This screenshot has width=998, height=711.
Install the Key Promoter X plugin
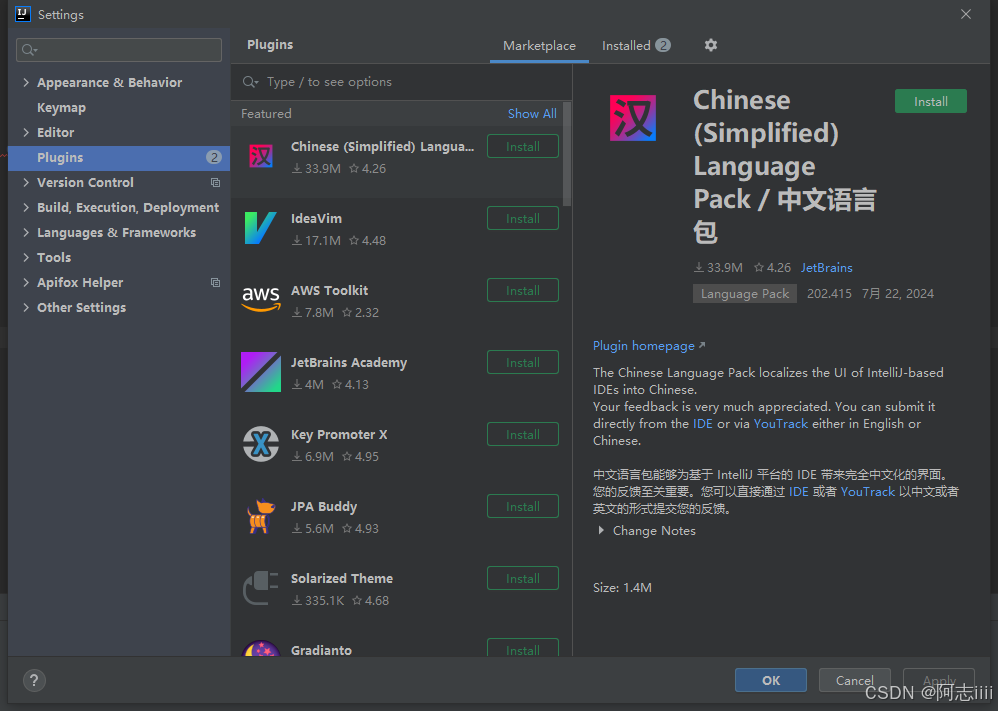pos(523,434)
